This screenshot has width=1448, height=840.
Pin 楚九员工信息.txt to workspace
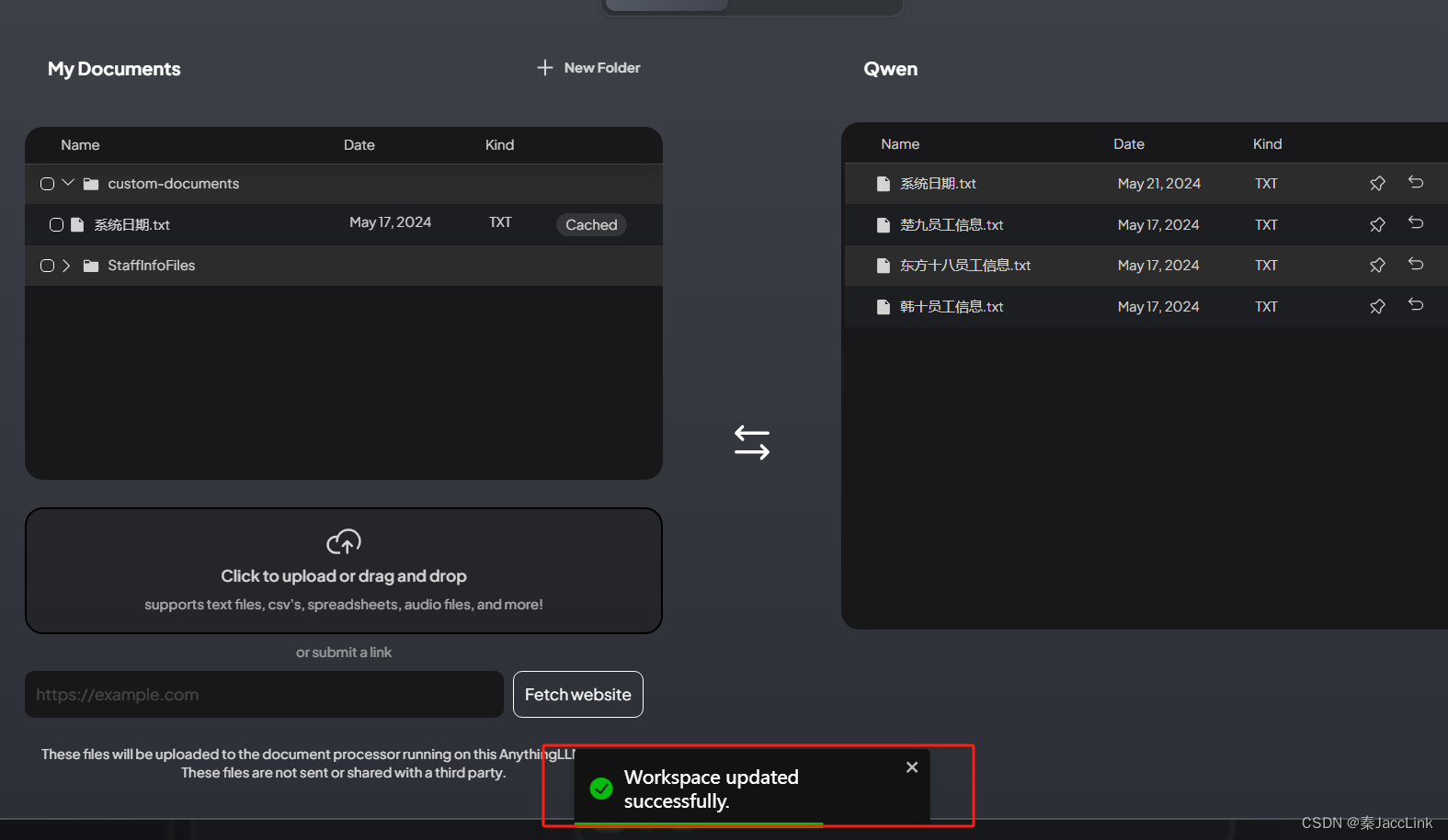tap(1377, 225)
